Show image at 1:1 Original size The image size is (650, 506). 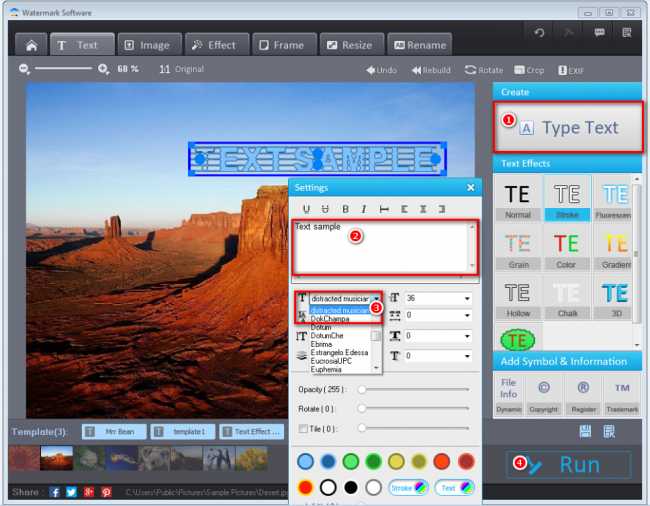(x=182, y=69)
